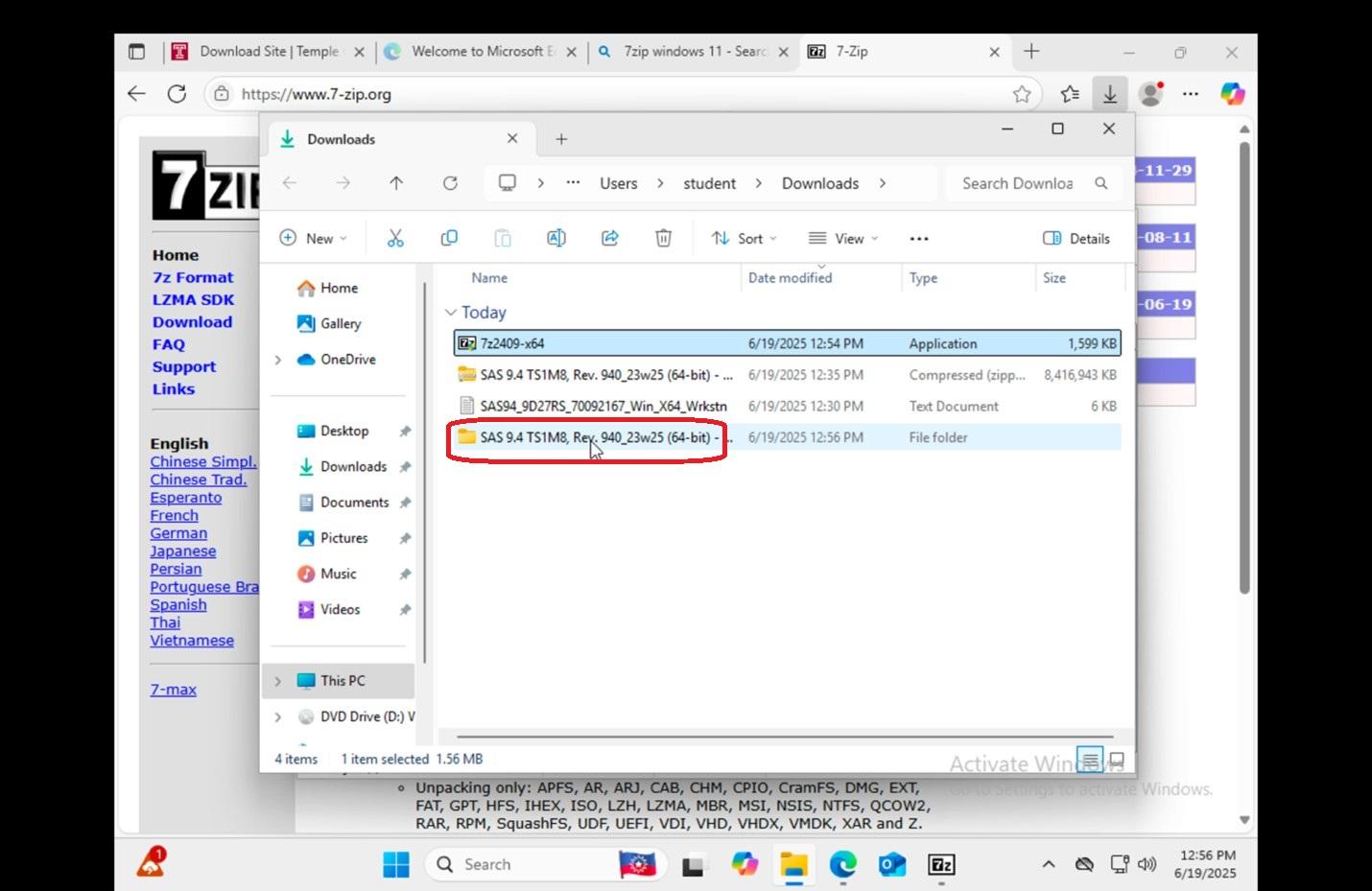Image resolution: width=1372 pixels, height=891 pixels.
Task: Open 7-Zip app from the taskbar
Action: click(x=942, y=865)
